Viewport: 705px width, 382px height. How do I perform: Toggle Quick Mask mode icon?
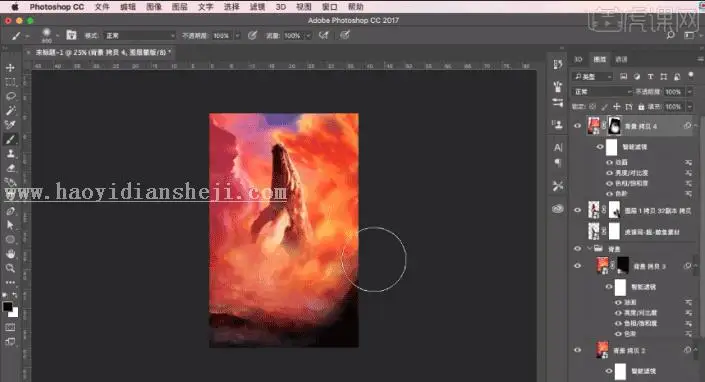point(10,327)
